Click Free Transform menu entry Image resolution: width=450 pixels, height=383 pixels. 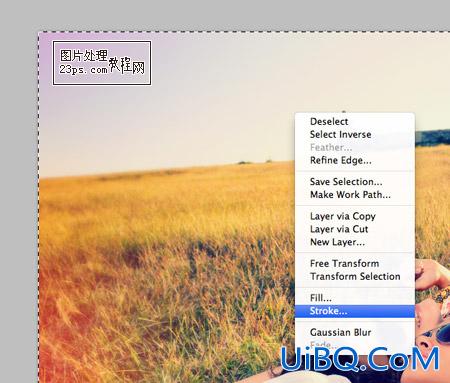355,263
